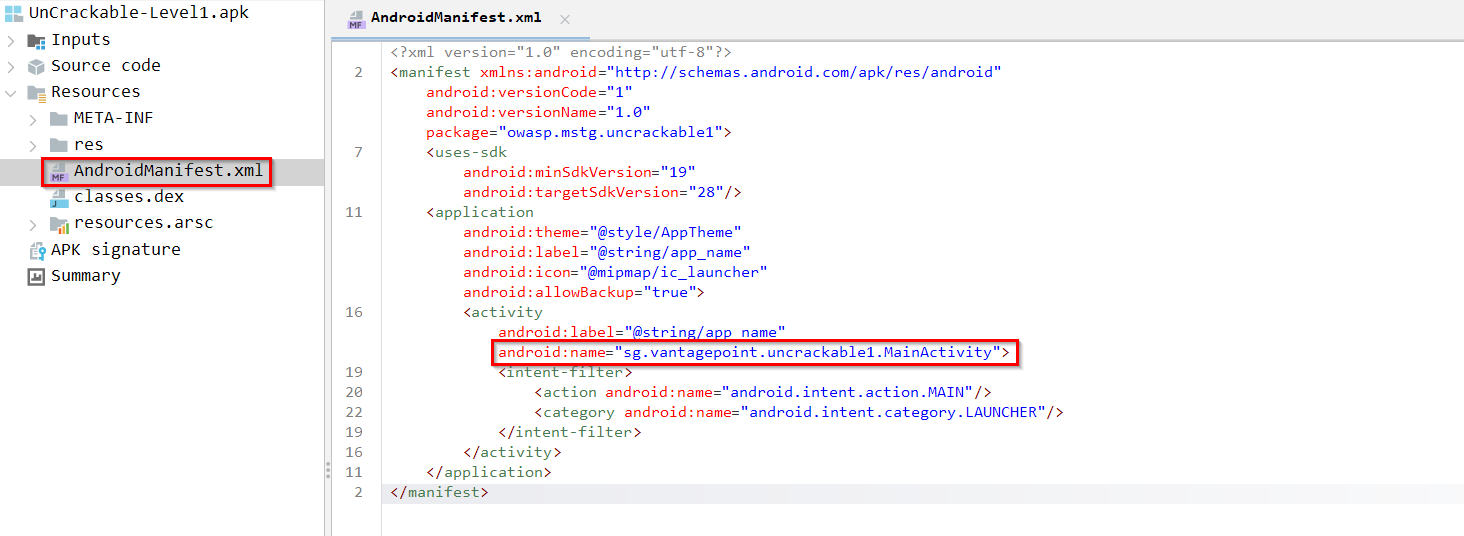Click the android:icon="@mipmap/ic_launcher" line

[615, 272]
